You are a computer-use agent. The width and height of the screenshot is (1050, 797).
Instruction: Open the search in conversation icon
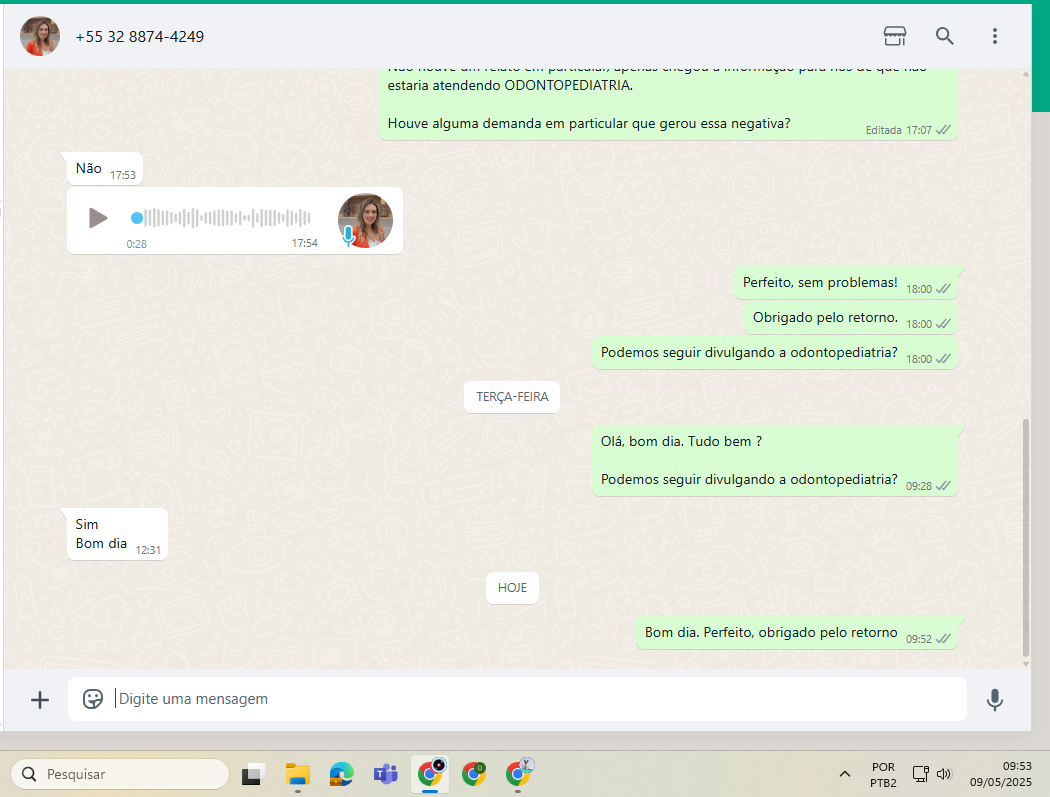point(944,36)
